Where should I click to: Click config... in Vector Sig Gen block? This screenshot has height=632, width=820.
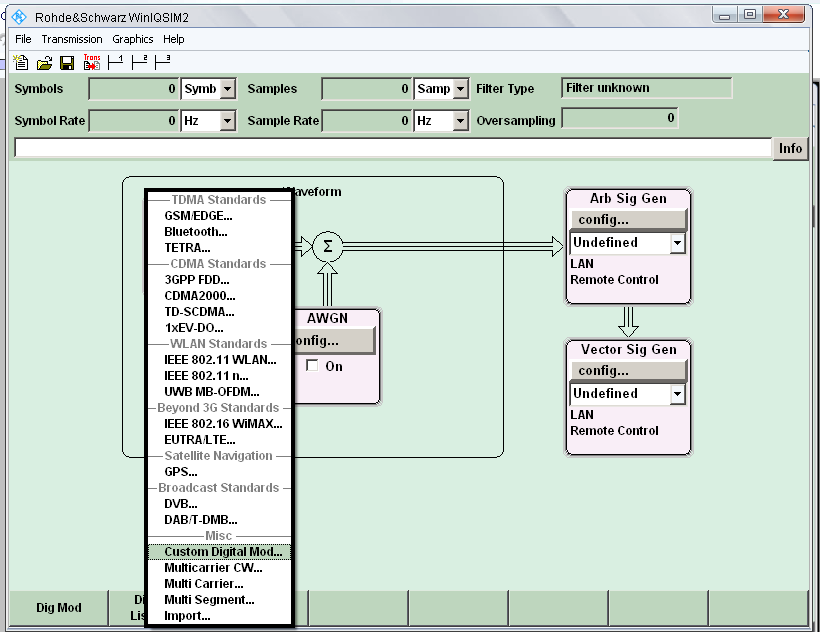pos(628,371)
